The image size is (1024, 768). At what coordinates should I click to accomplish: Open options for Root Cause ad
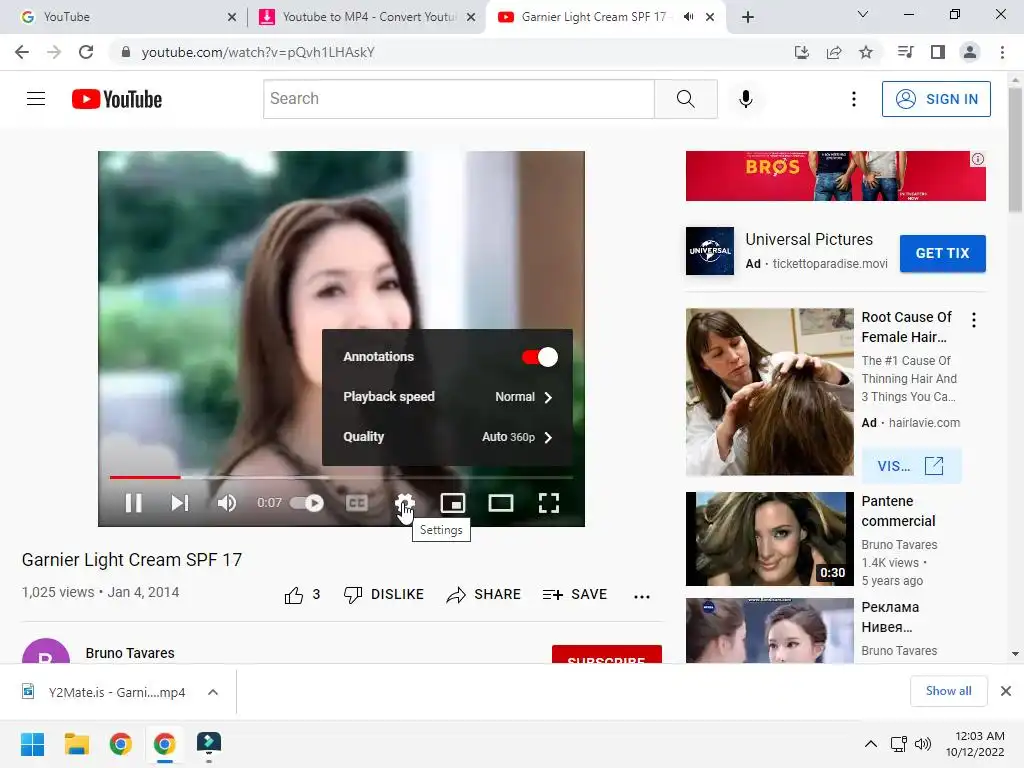974,320
